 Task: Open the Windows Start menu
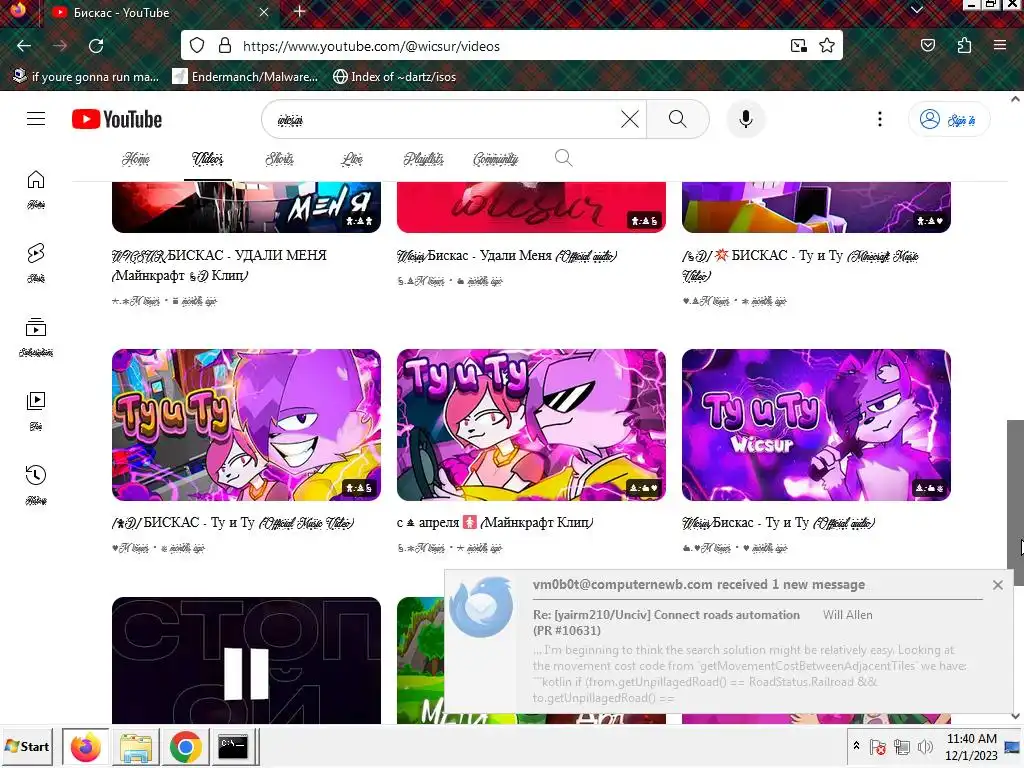[x=27, y=746]
